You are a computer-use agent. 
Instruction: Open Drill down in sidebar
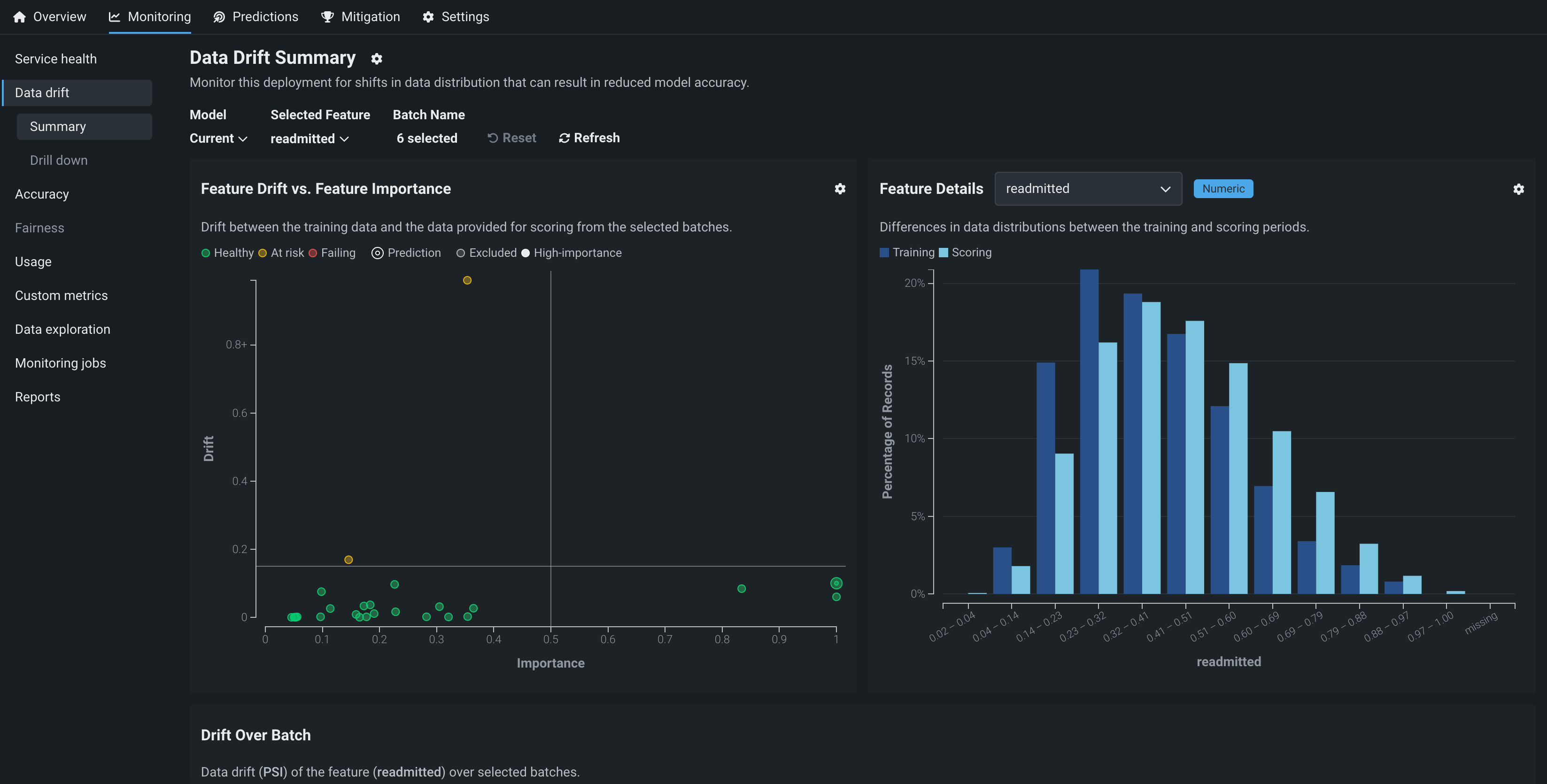click(x=59, y=160)
